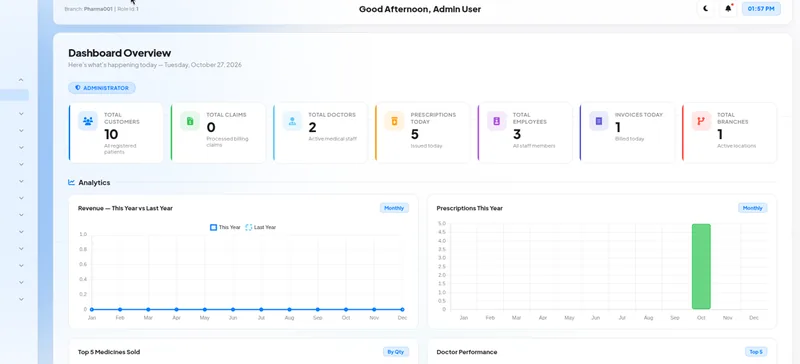Click the Analytics section label

point(94,182)
